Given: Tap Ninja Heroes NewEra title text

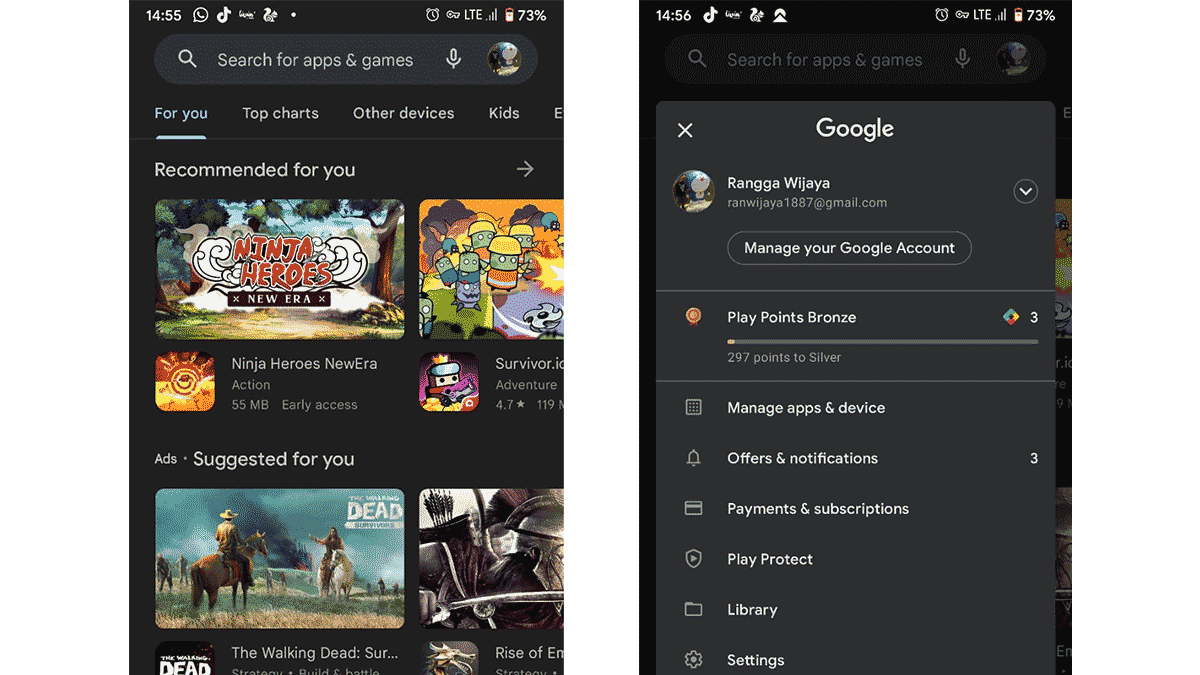Looking at the screenshot, I should [x=304, y=364].
